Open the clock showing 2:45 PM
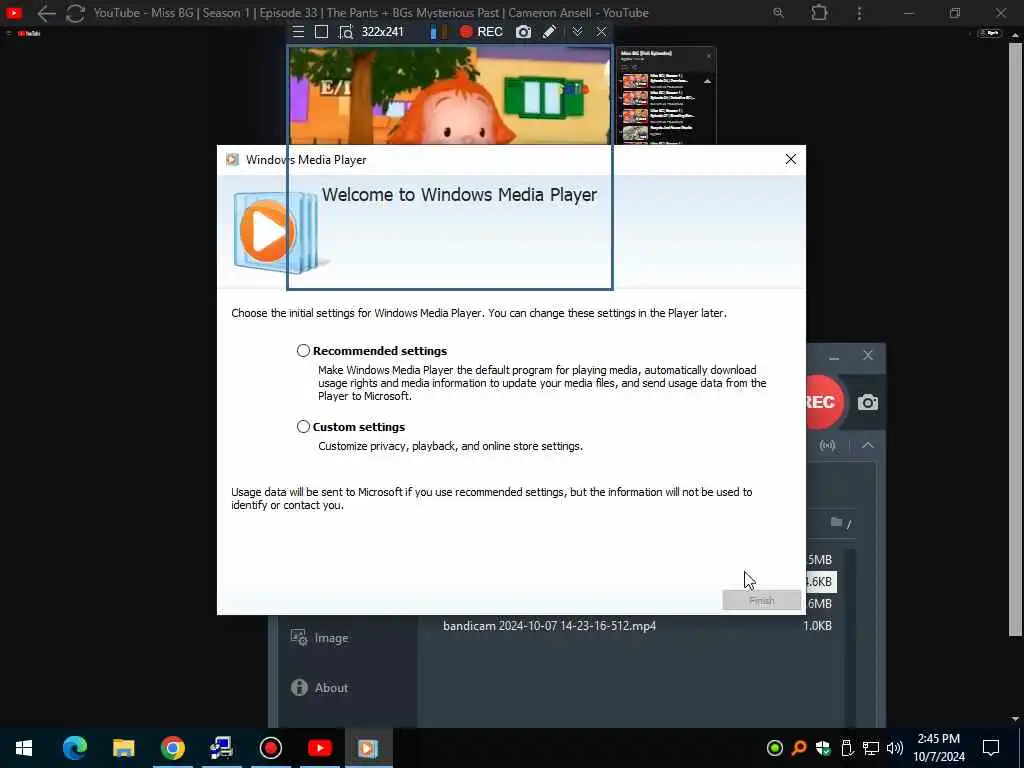The image size is (1024, 768). 938,748
